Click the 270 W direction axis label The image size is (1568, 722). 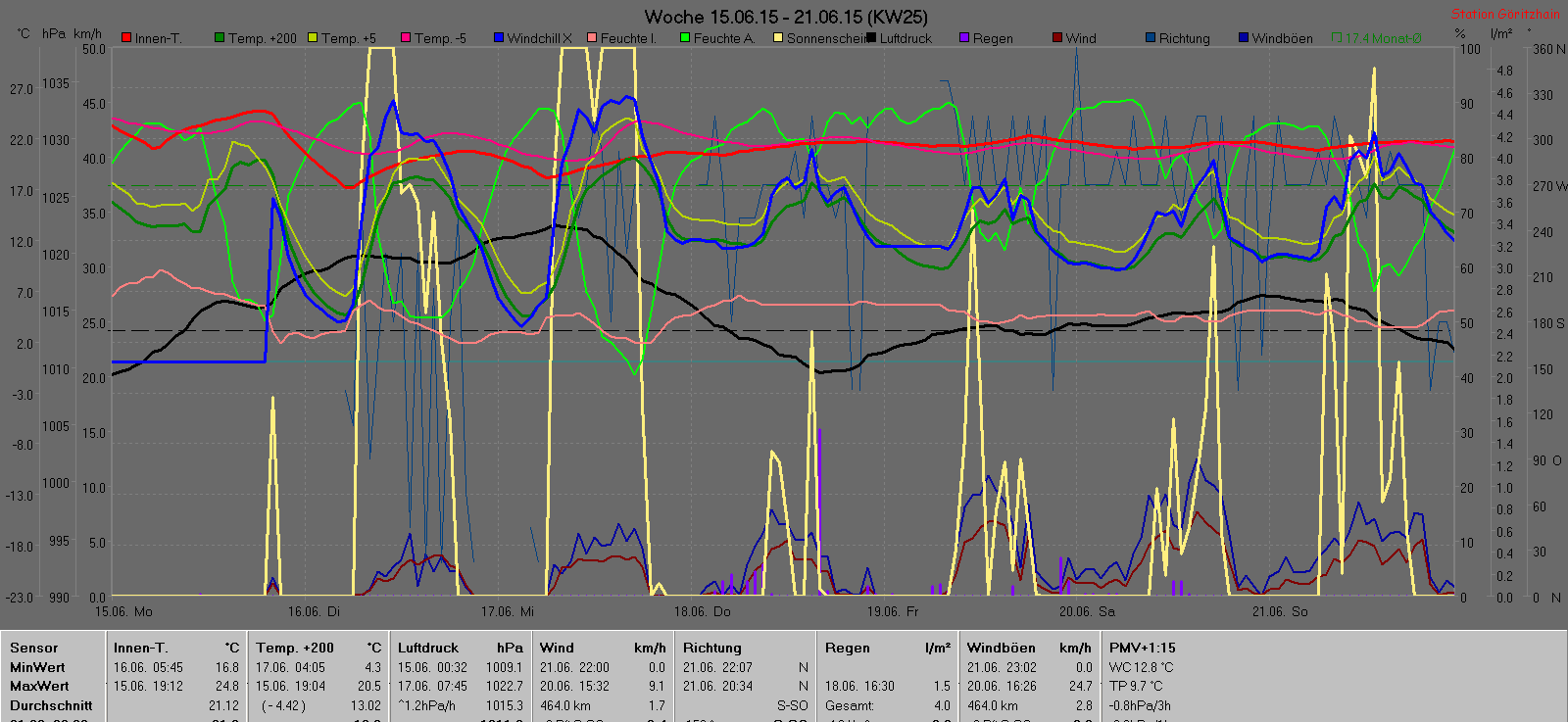1549,186
